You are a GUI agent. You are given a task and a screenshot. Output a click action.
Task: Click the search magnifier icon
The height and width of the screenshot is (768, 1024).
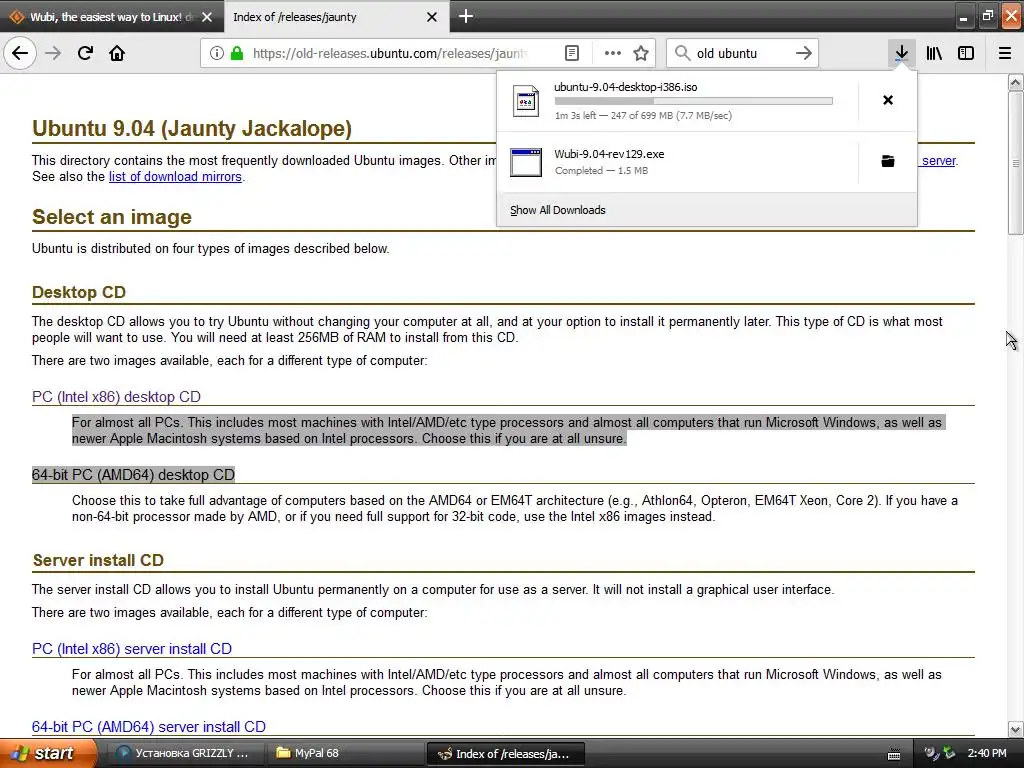point(682,53)
